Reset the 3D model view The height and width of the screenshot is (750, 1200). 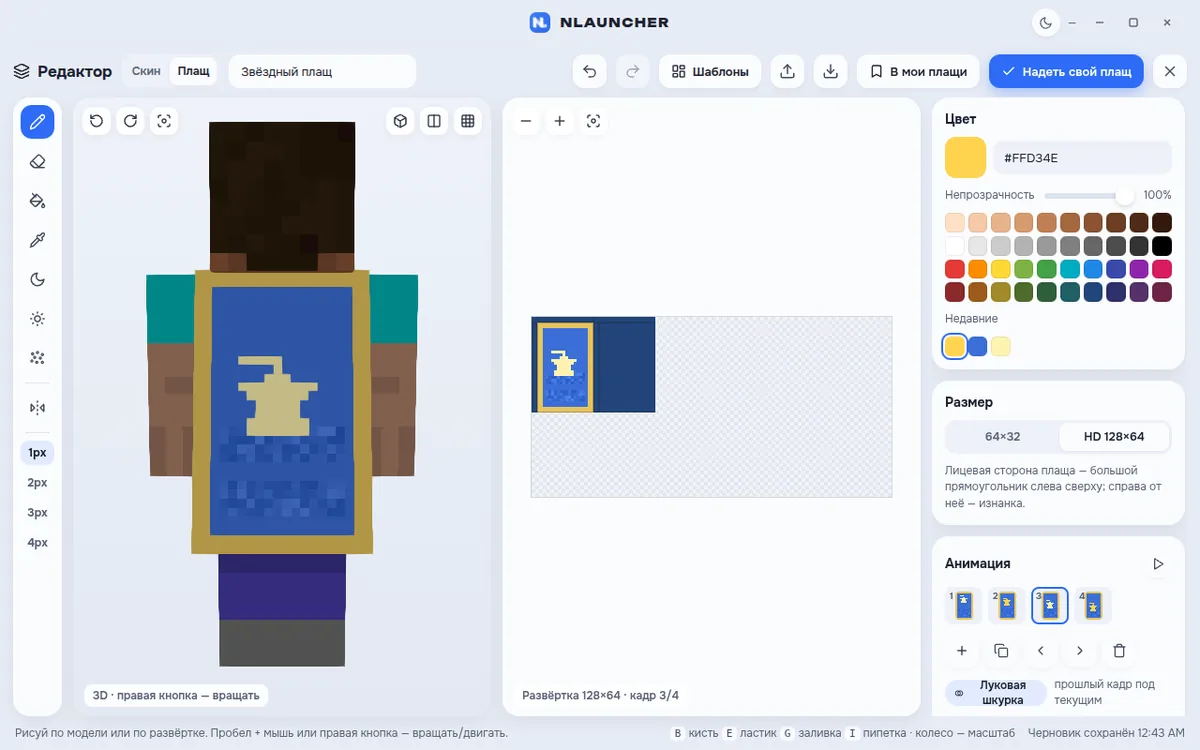pos(164,121)
